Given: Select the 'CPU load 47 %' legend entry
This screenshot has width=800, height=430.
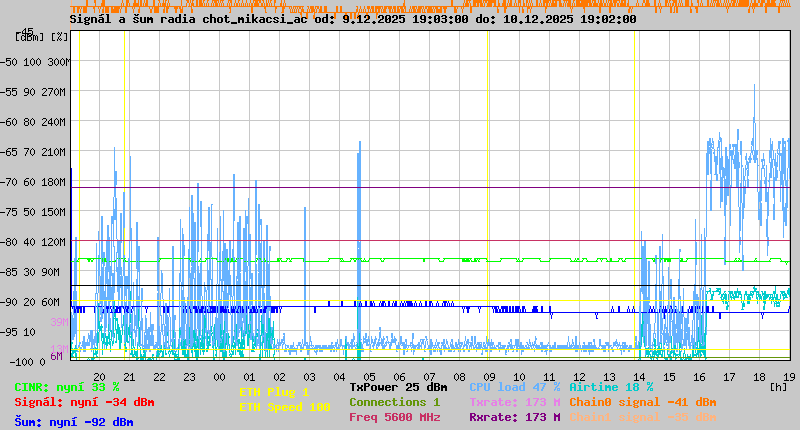Looking at the screenshot, I should (x=514, y=387).
